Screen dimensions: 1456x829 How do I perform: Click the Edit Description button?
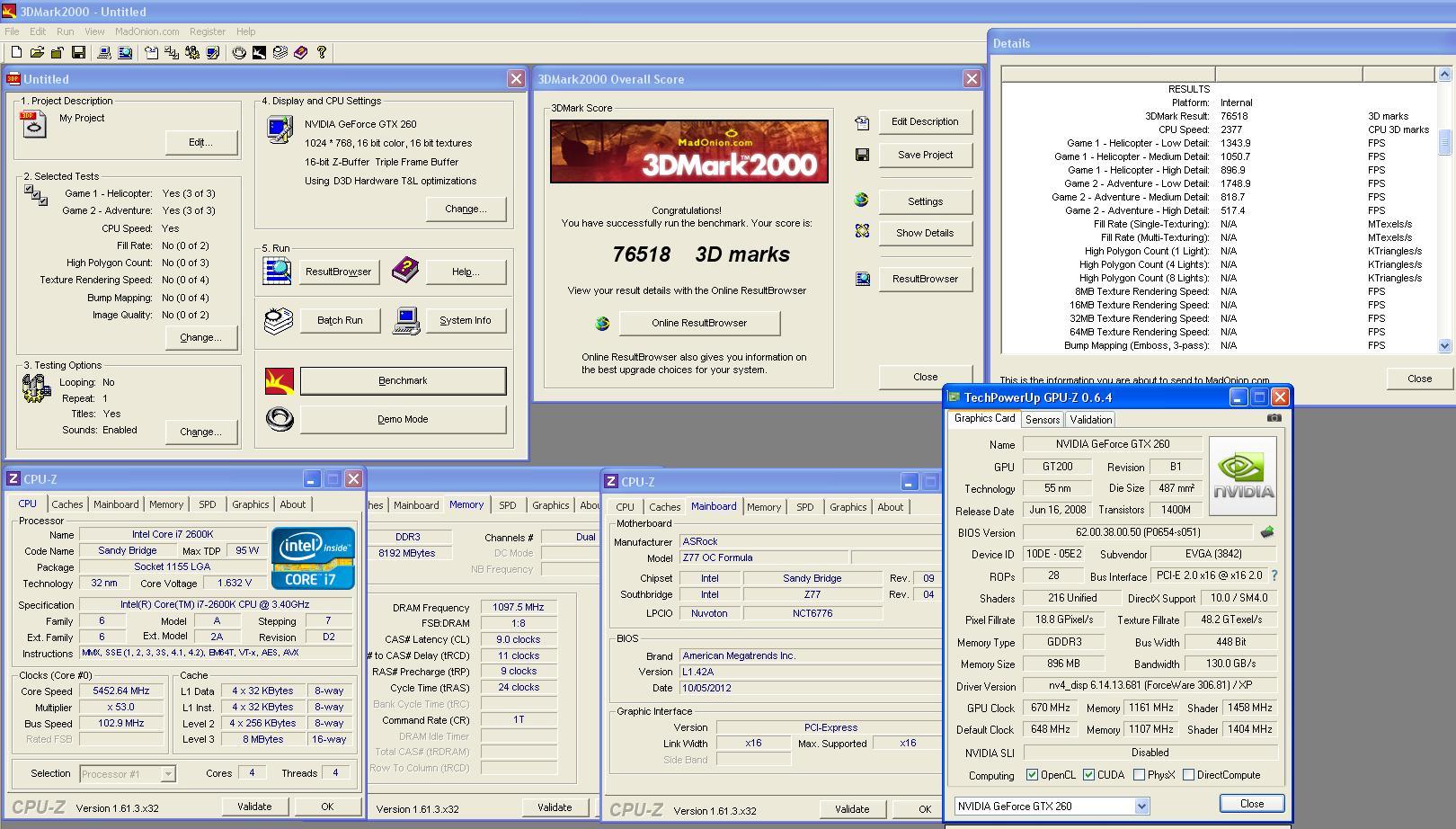925,122
